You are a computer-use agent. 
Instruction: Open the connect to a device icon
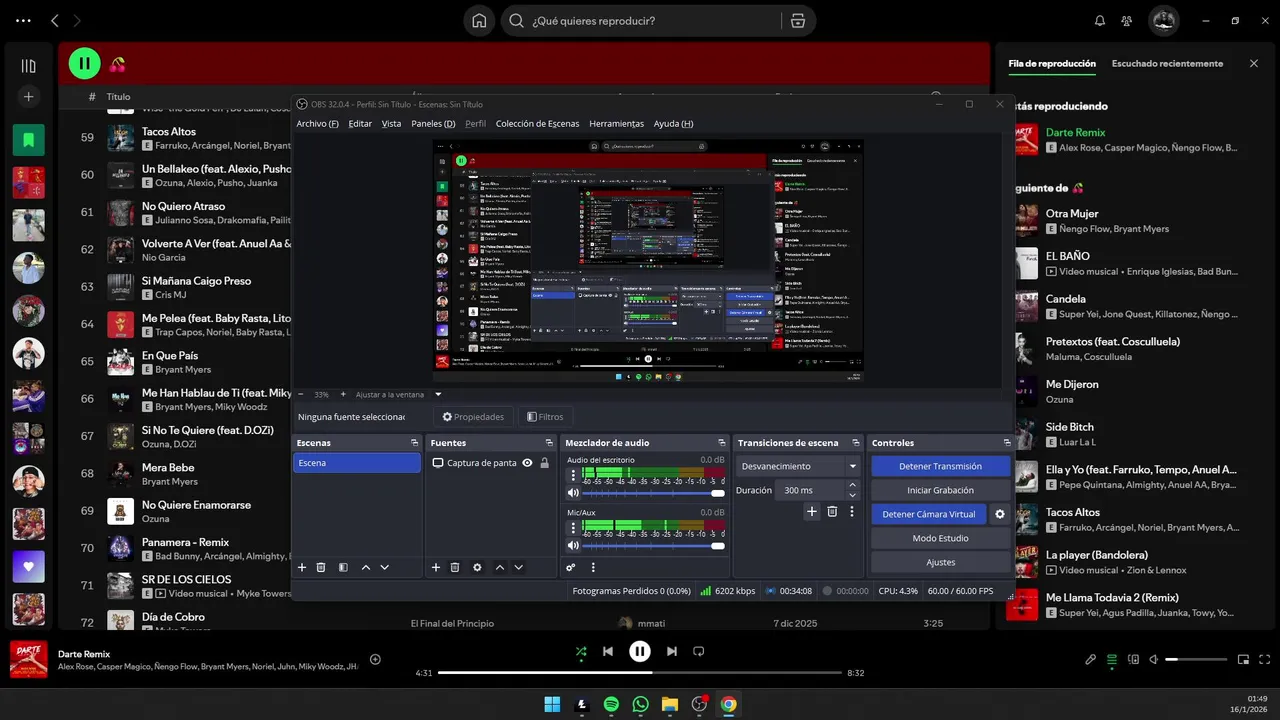coord(1133,659)
